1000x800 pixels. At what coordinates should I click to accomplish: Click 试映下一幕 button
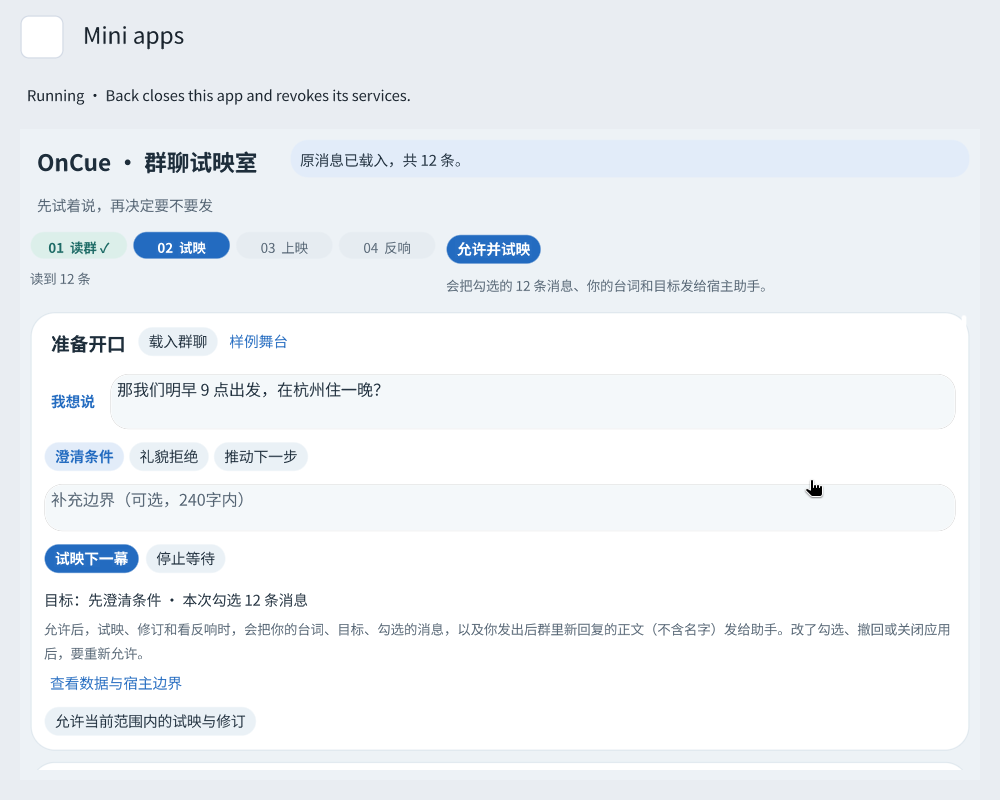click(x=91, y=559)
